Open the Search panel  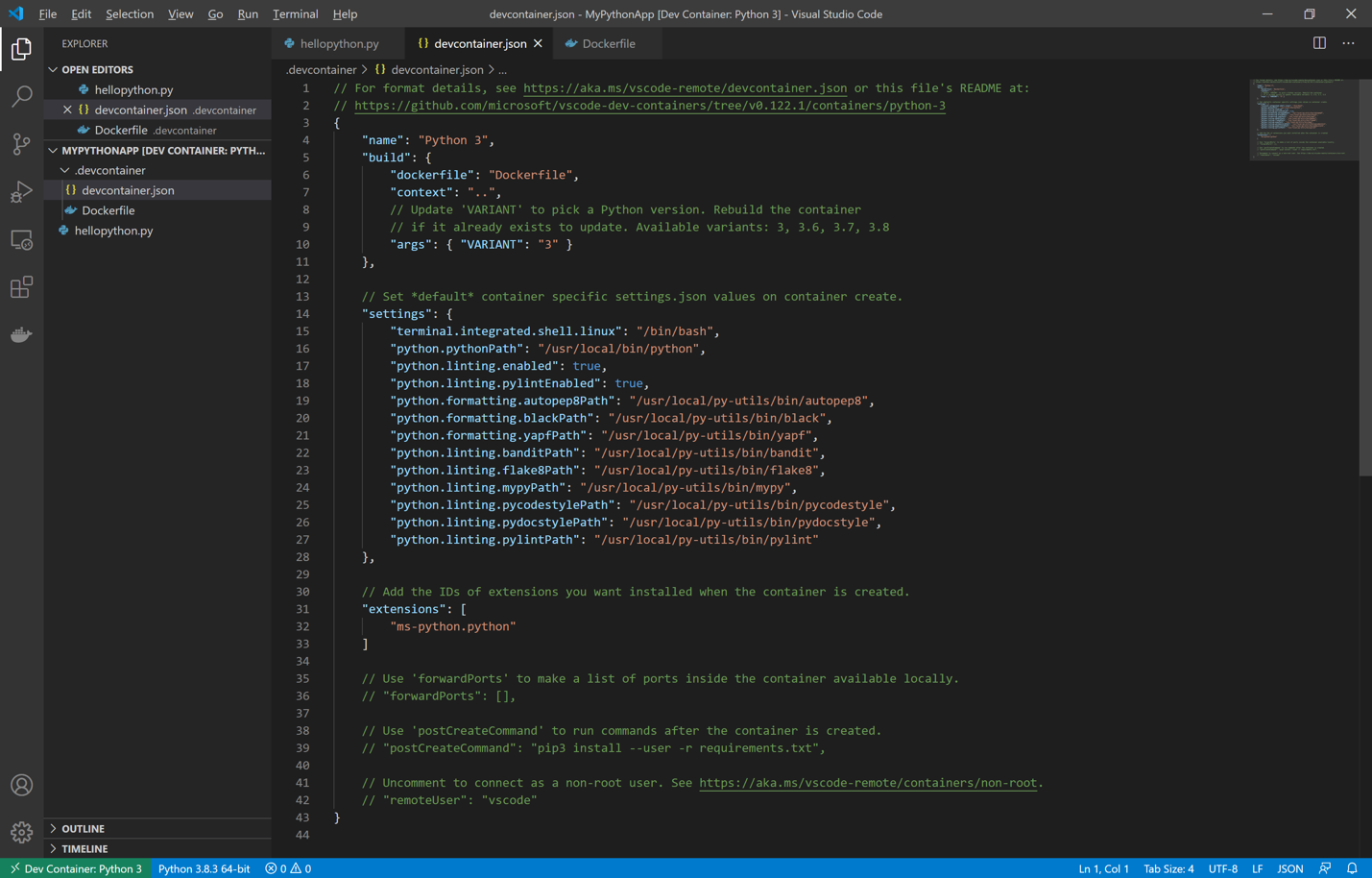point(21,96)
